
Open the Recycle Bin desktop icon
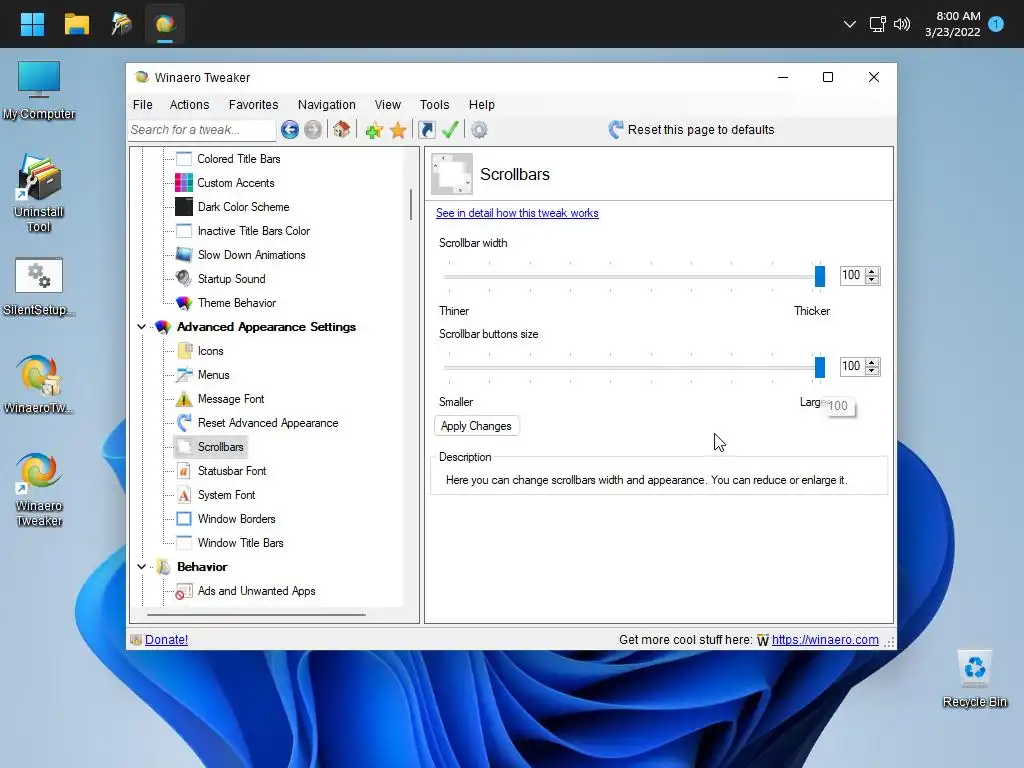(x=974, y=679)
